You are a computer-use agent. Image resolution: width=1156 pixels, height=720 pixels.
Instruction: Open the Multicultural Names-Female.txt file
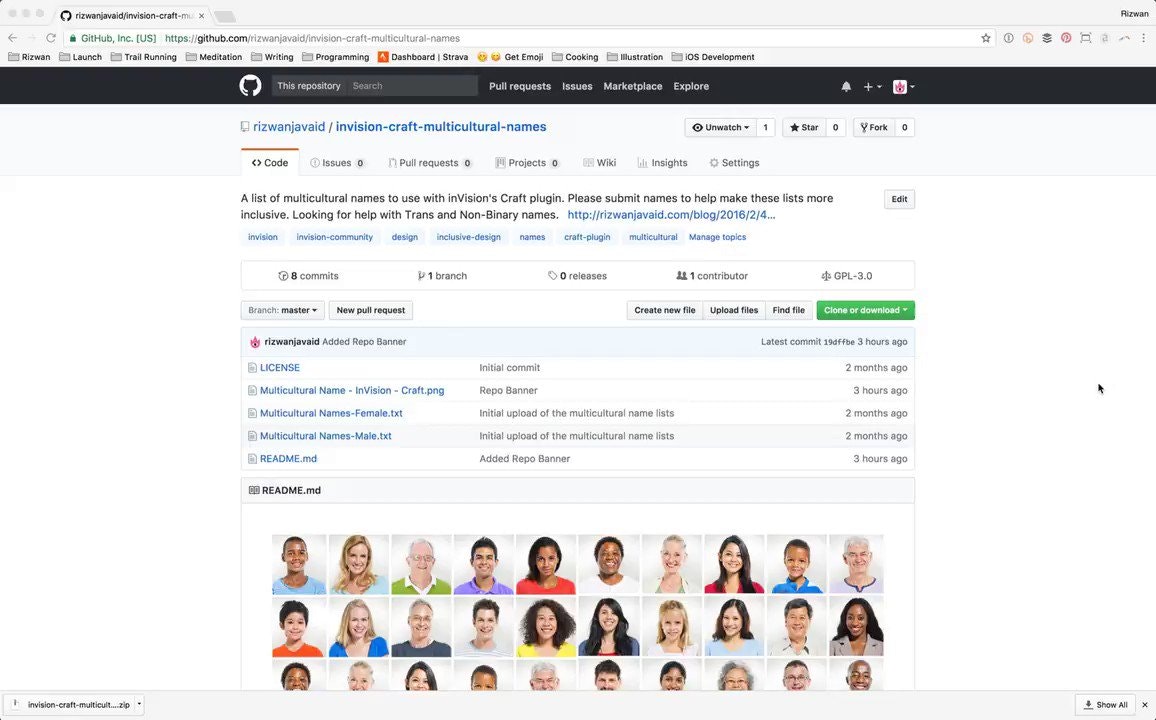[331, 413]
